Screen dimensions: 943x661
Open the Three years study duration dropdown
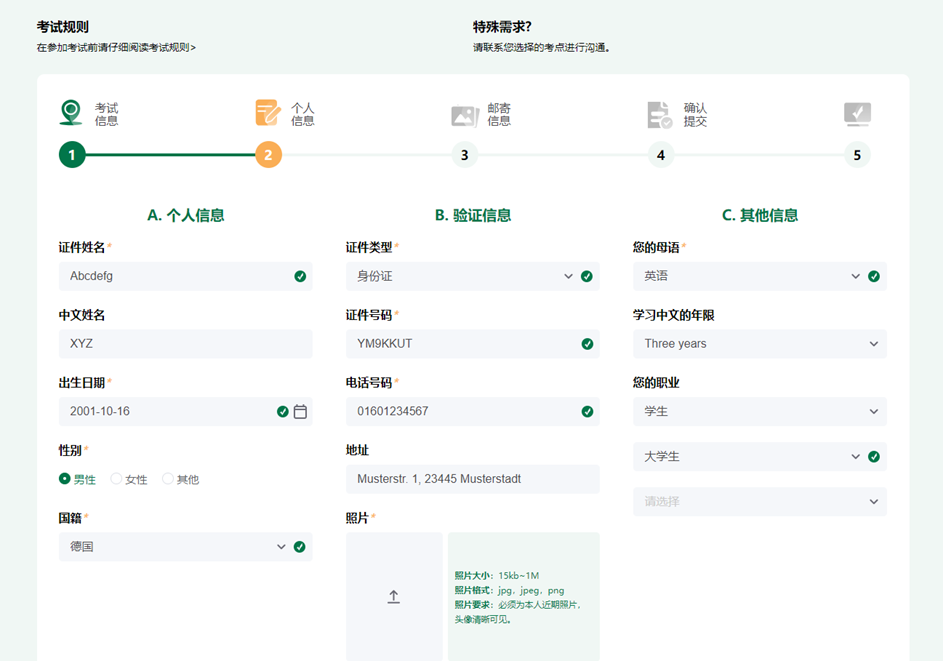[760, 344]
